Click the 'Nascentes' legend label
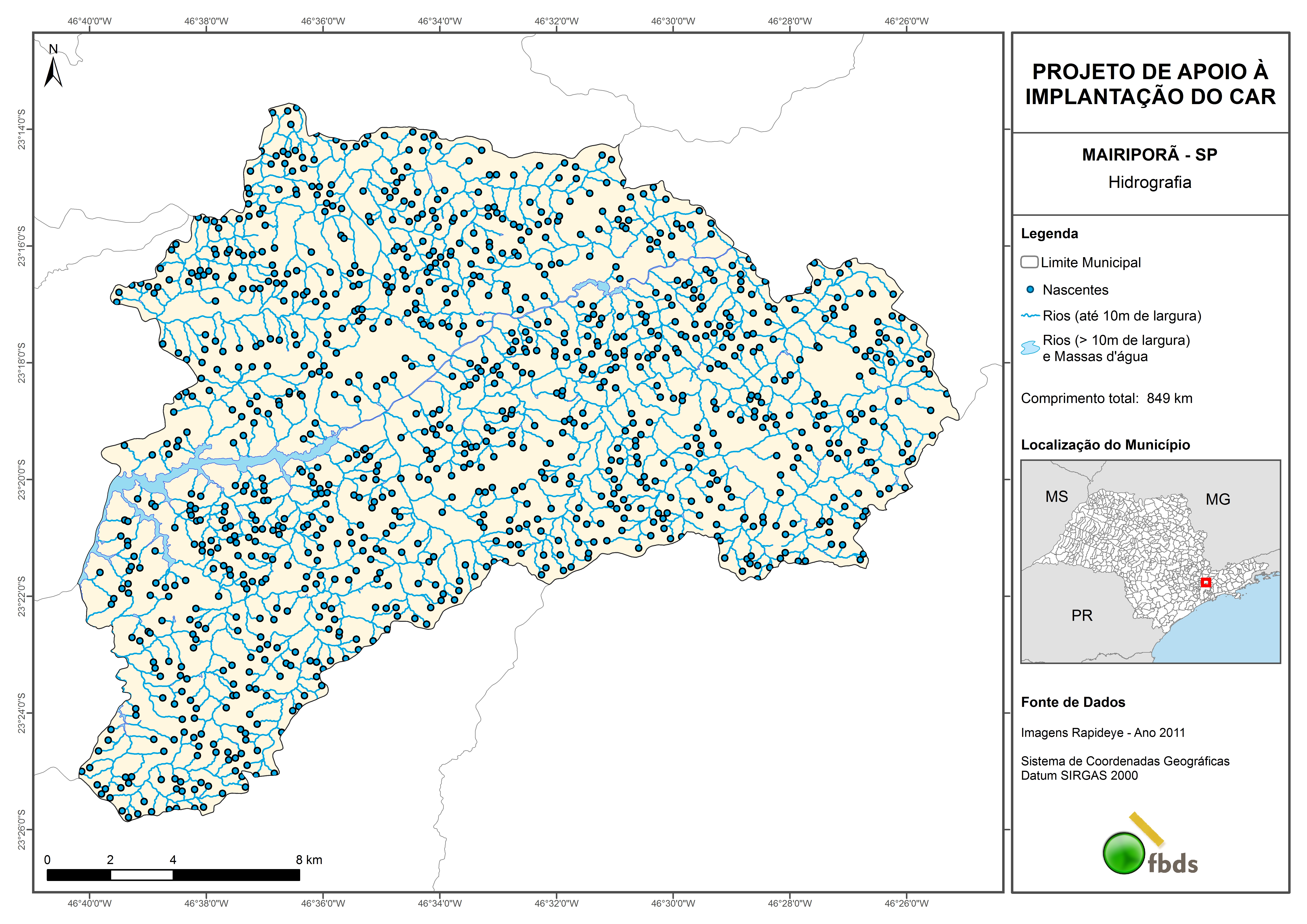The image size is (1307, 924). pos(1075,290)
